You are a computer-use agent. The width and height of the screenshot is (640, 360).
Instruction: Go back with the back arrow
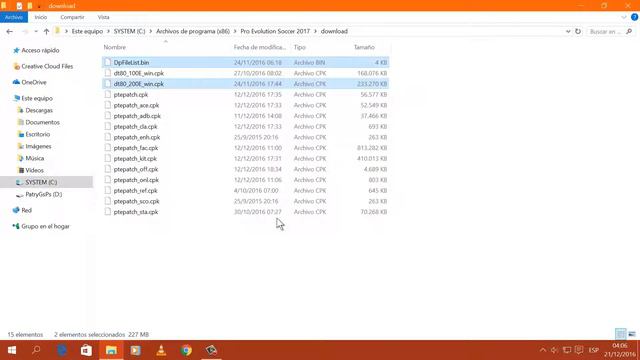(9, 31)
